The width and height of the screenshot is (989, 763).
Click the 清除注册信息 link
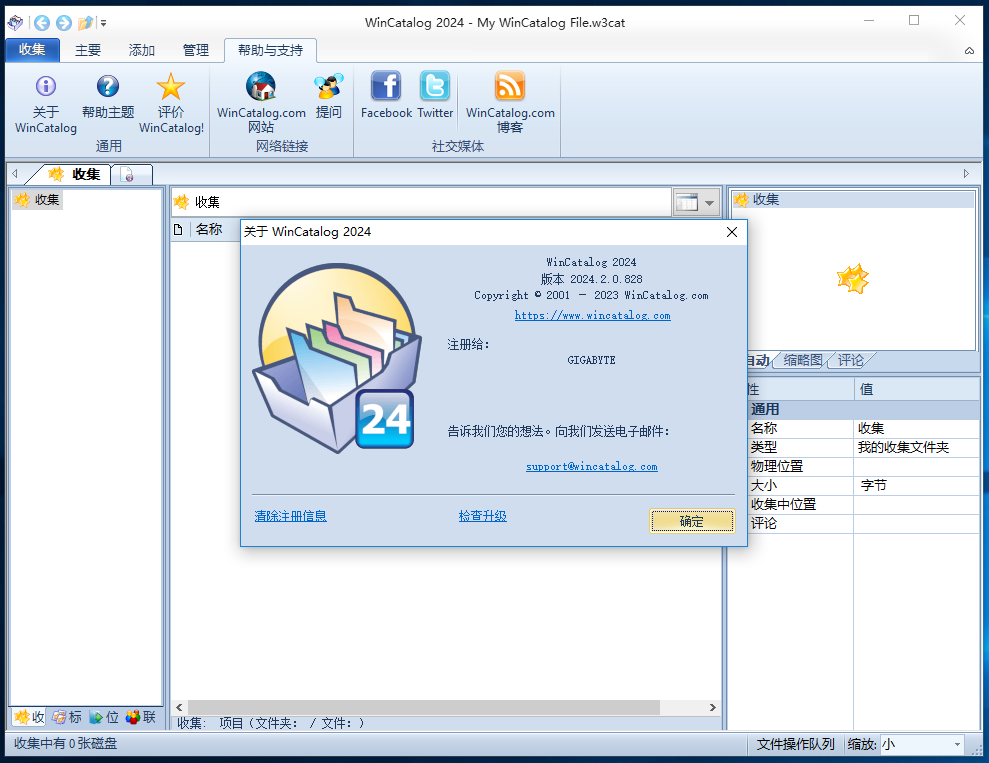tap(290, 516)
